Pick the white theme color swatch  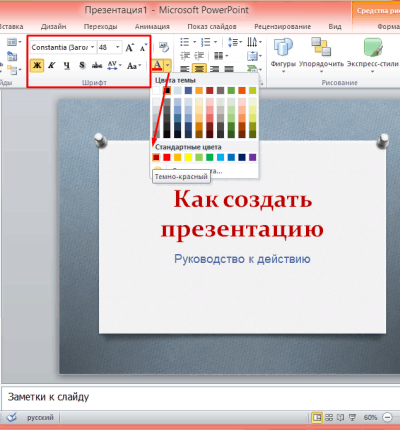156,90
